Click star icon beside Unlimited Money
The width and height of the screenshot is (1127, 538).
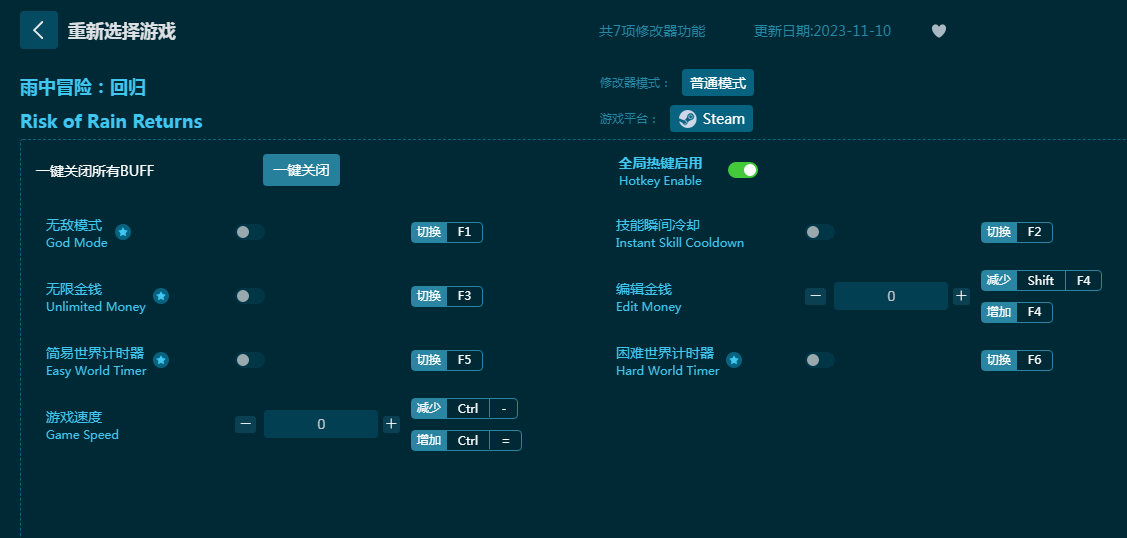161,296
